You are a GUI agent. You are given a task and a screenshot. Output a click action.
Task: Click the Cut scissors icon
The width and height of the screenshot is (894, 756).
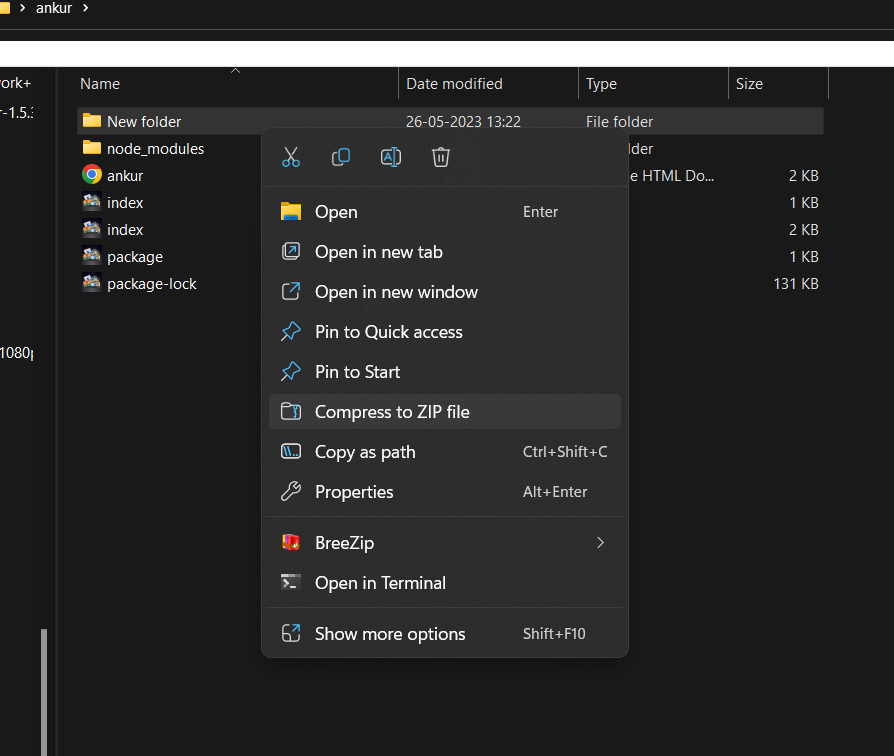pyautogui.click(x=291, y=157)
